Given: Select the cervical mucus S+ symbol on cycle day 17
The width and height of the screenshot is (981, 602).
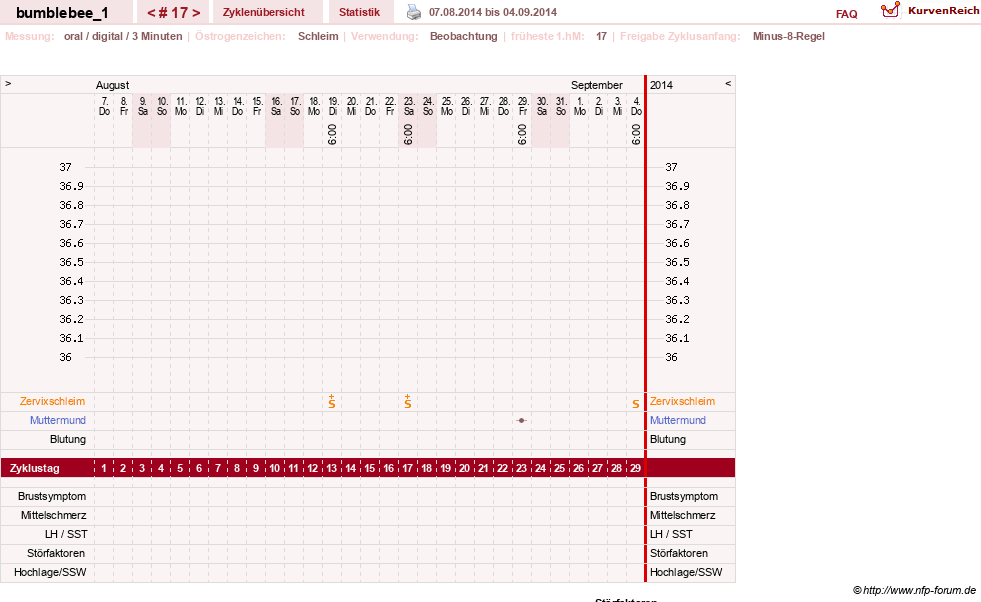Looking at the screenshot, I should click(408, 402).
